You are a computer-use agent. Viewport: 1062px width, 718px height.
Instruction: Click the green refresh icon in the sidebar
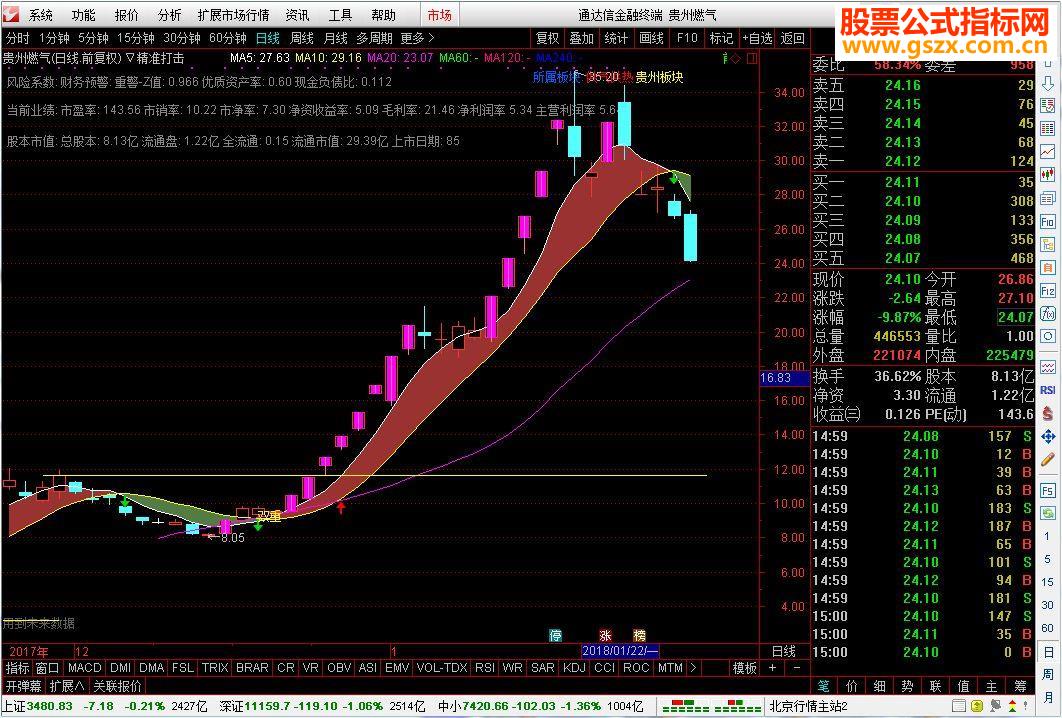1047,513
